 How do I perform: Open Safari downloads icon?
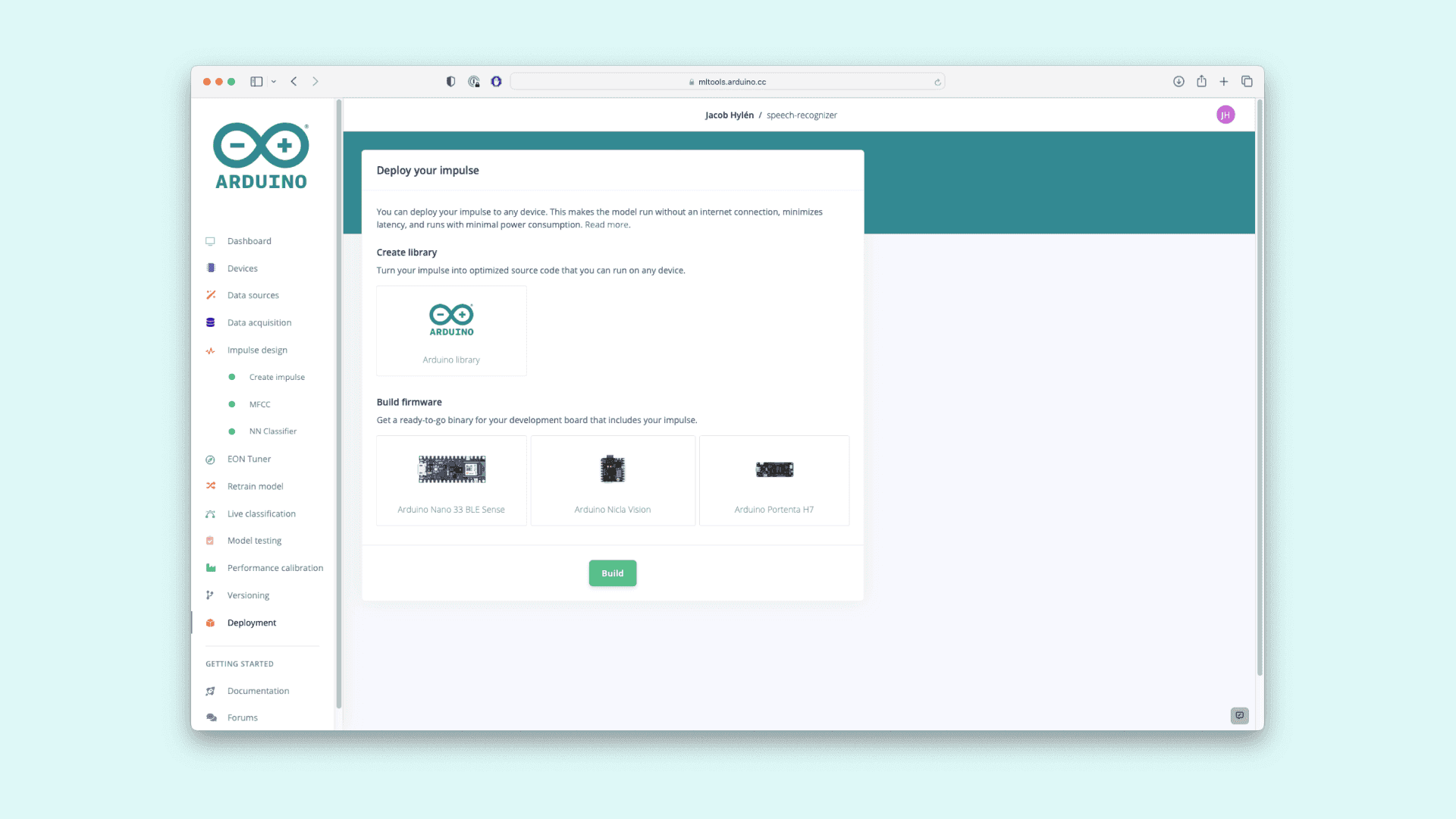coord(1178,82)
